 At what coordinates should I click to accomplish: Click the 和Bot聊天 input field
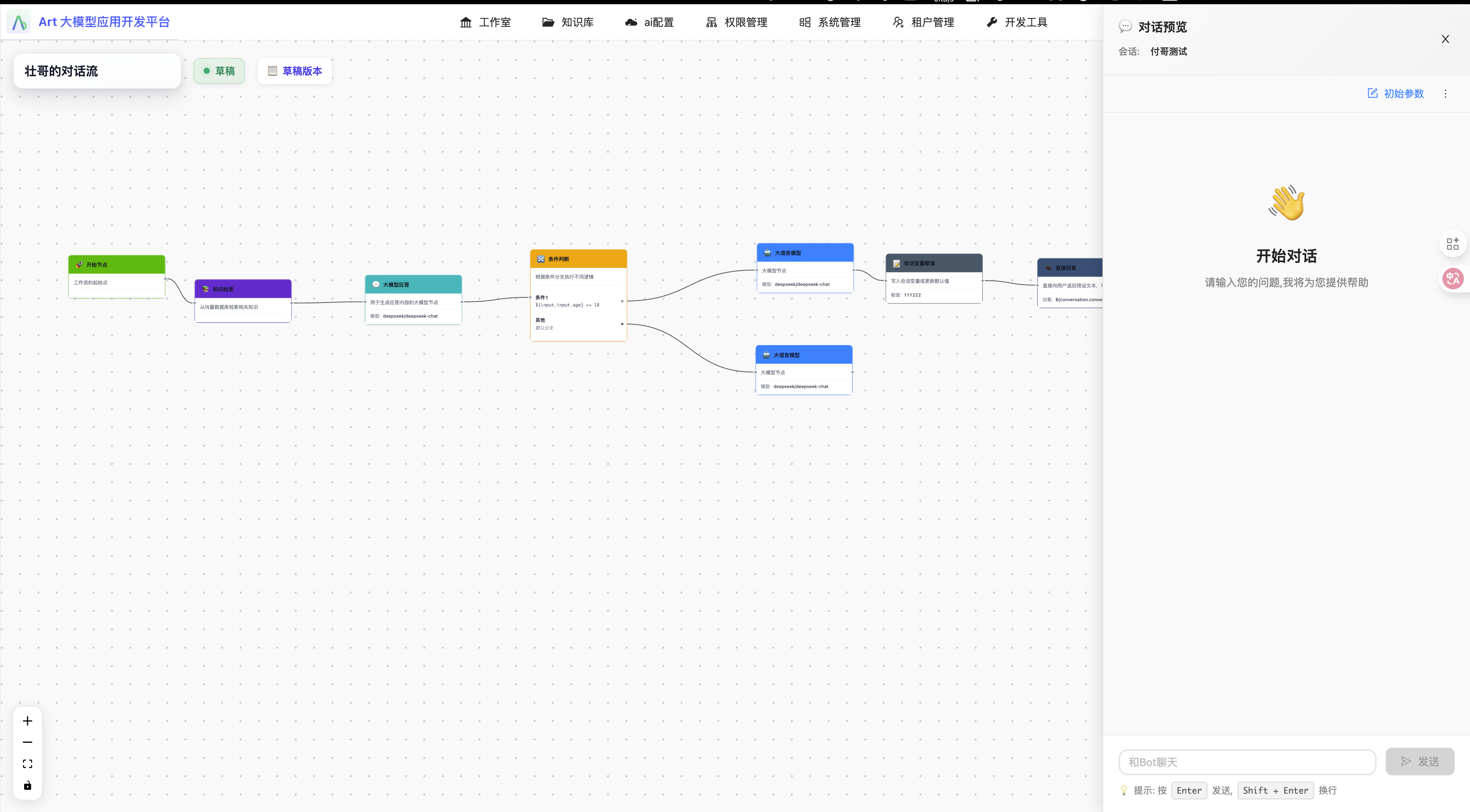[x=1247, y=762]
